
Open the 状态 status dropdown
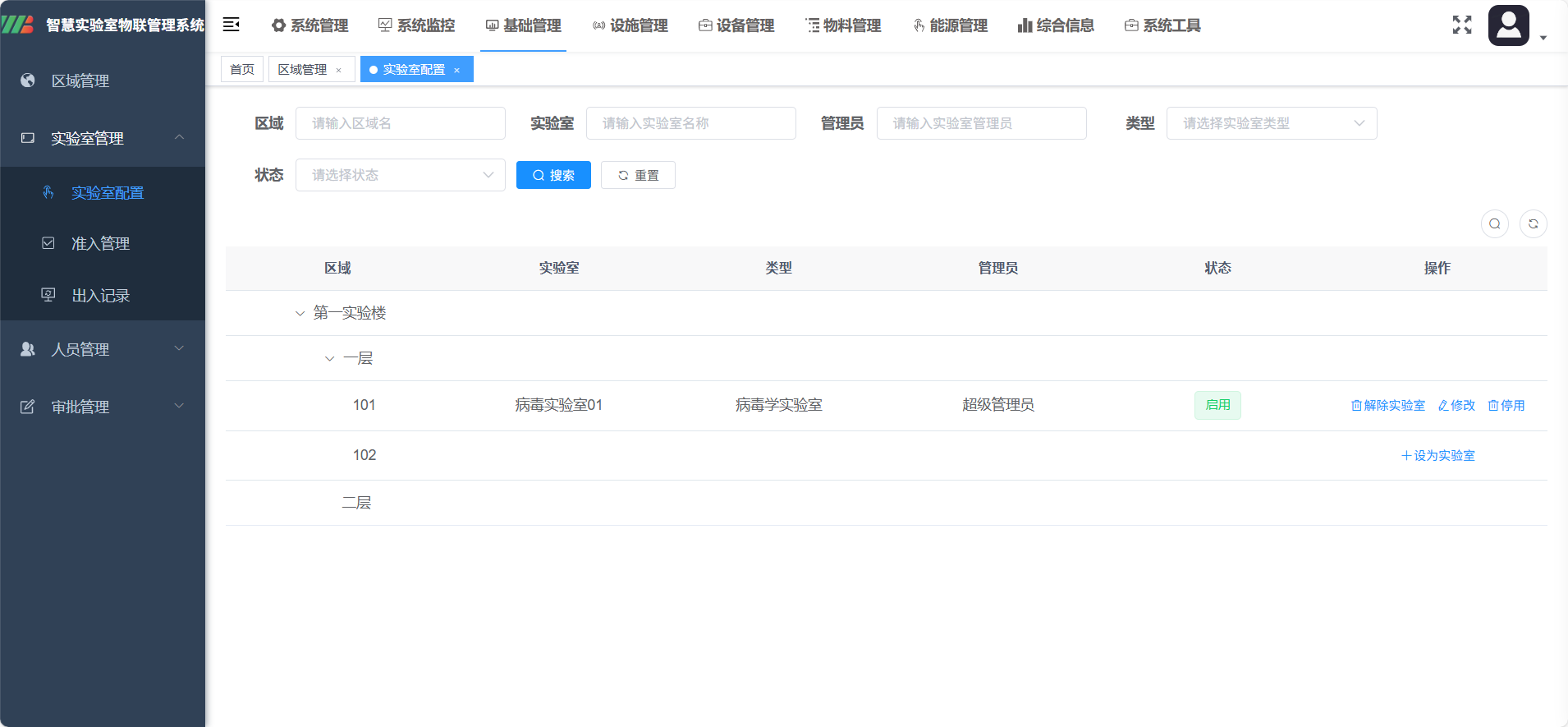pos(400,175)
